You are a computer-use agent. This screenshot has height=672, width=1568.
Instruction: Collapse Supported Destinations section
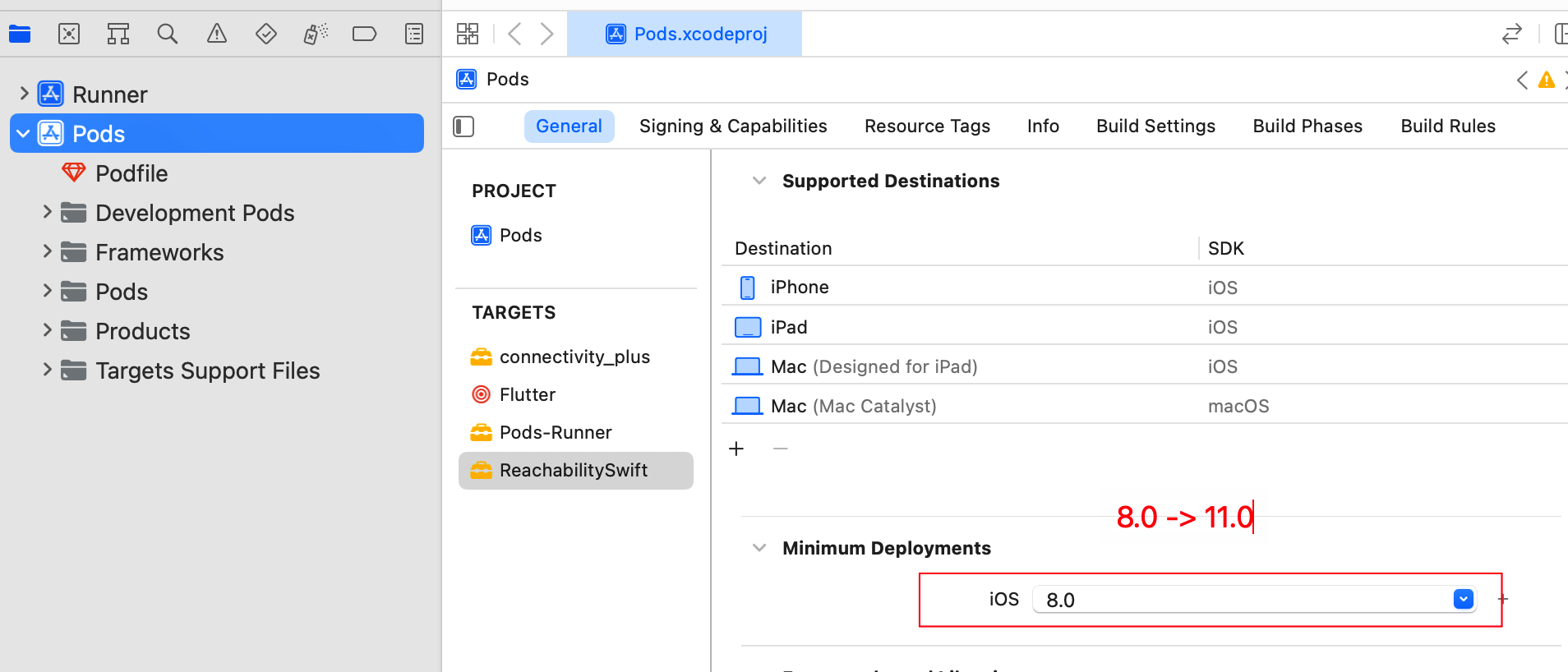click(x=759, y=181)
